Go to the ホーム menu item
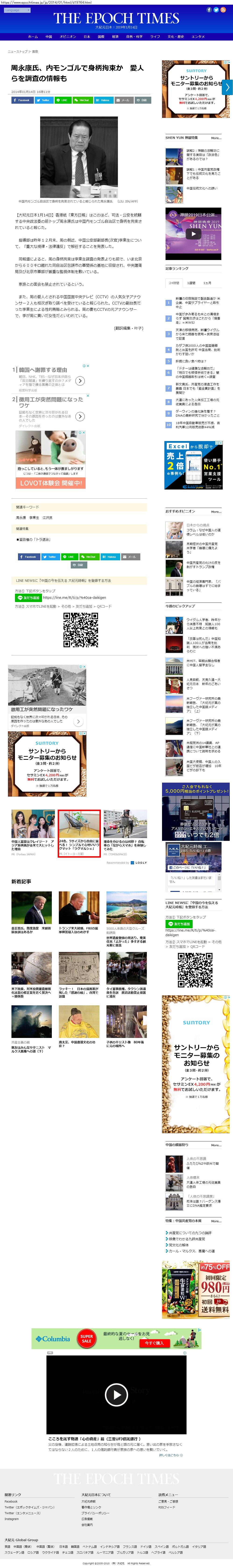The height and width of the screenshot is (1568, 233). tap(33, 37)
